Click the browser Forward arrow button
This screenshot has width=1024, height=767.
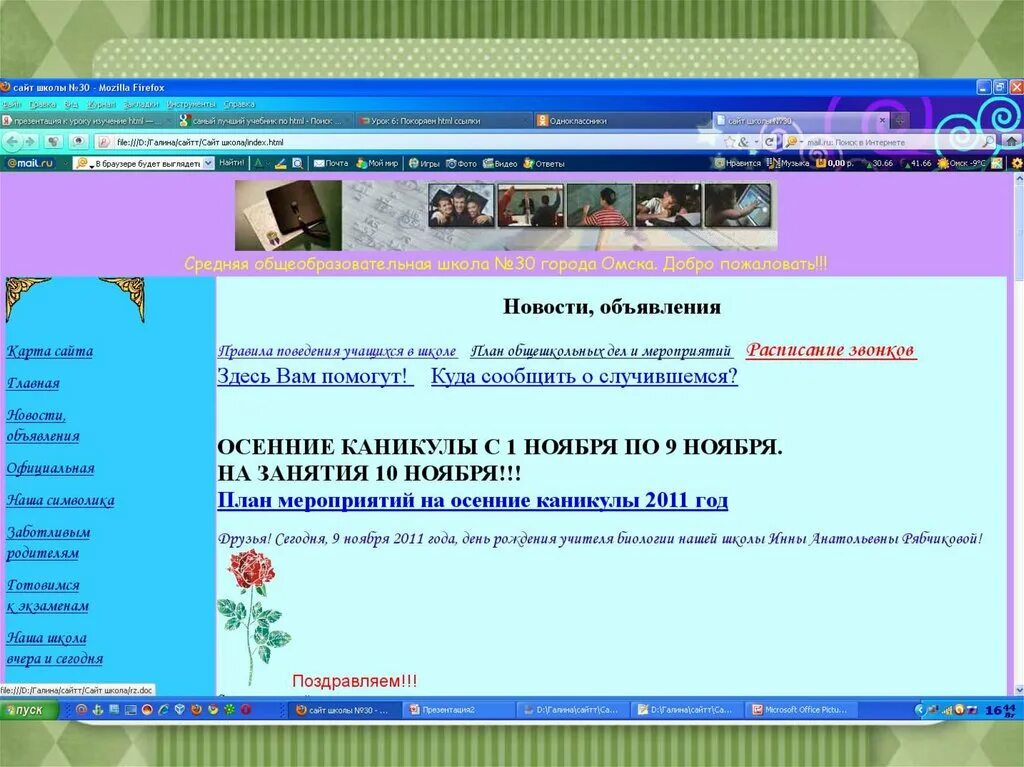pyautogui.click(x=29, y=141)
